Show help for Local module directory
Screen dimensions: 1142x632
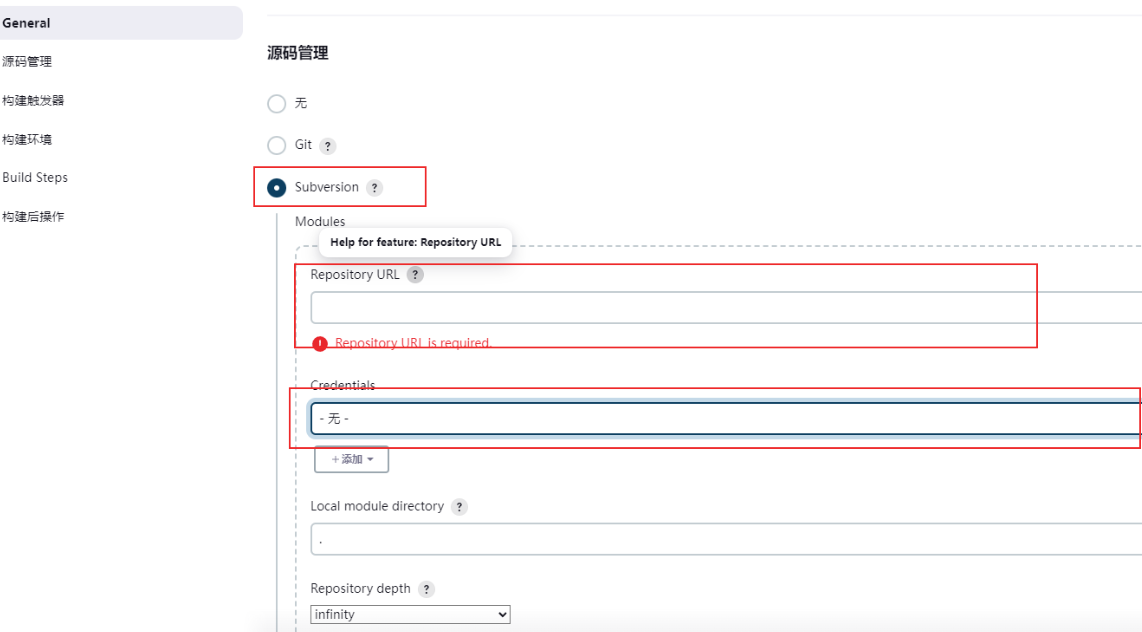pyautogui.click(x=459, y=507)
